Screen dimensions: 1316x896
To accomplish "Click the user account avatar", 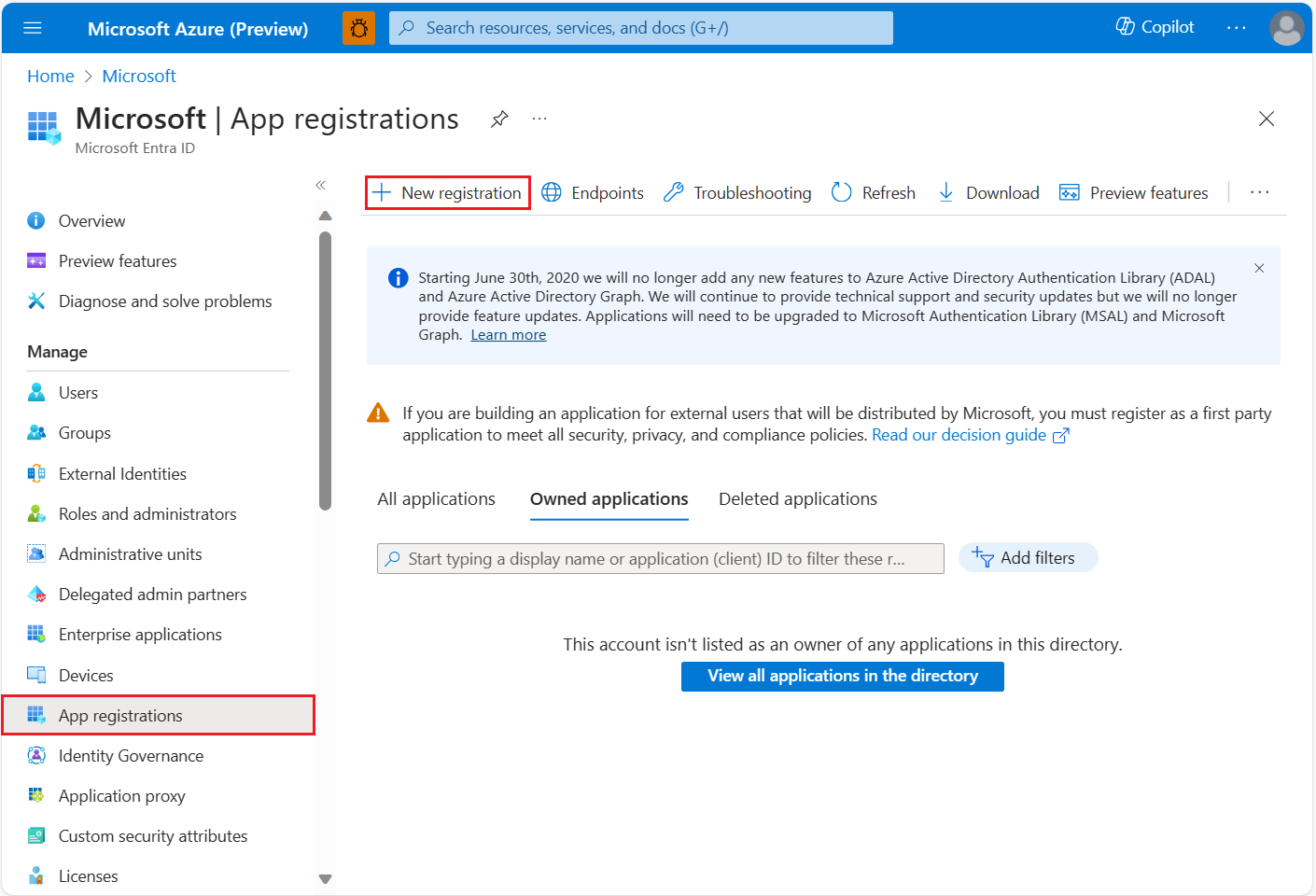I will (x=1286, y=28).
